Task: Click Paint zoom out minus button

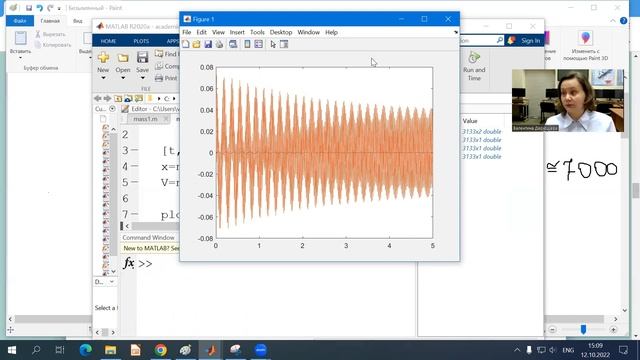Action: tap(552, 329)
